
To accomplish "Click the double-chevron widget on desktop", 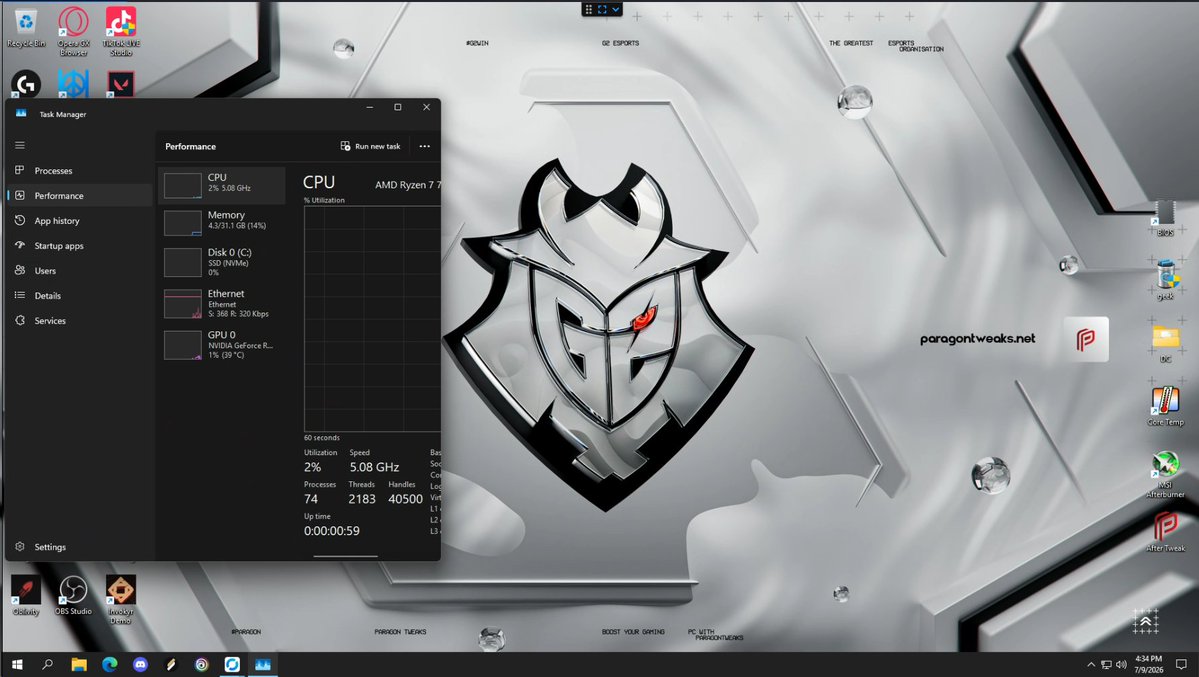I will tap(1145, 621).
